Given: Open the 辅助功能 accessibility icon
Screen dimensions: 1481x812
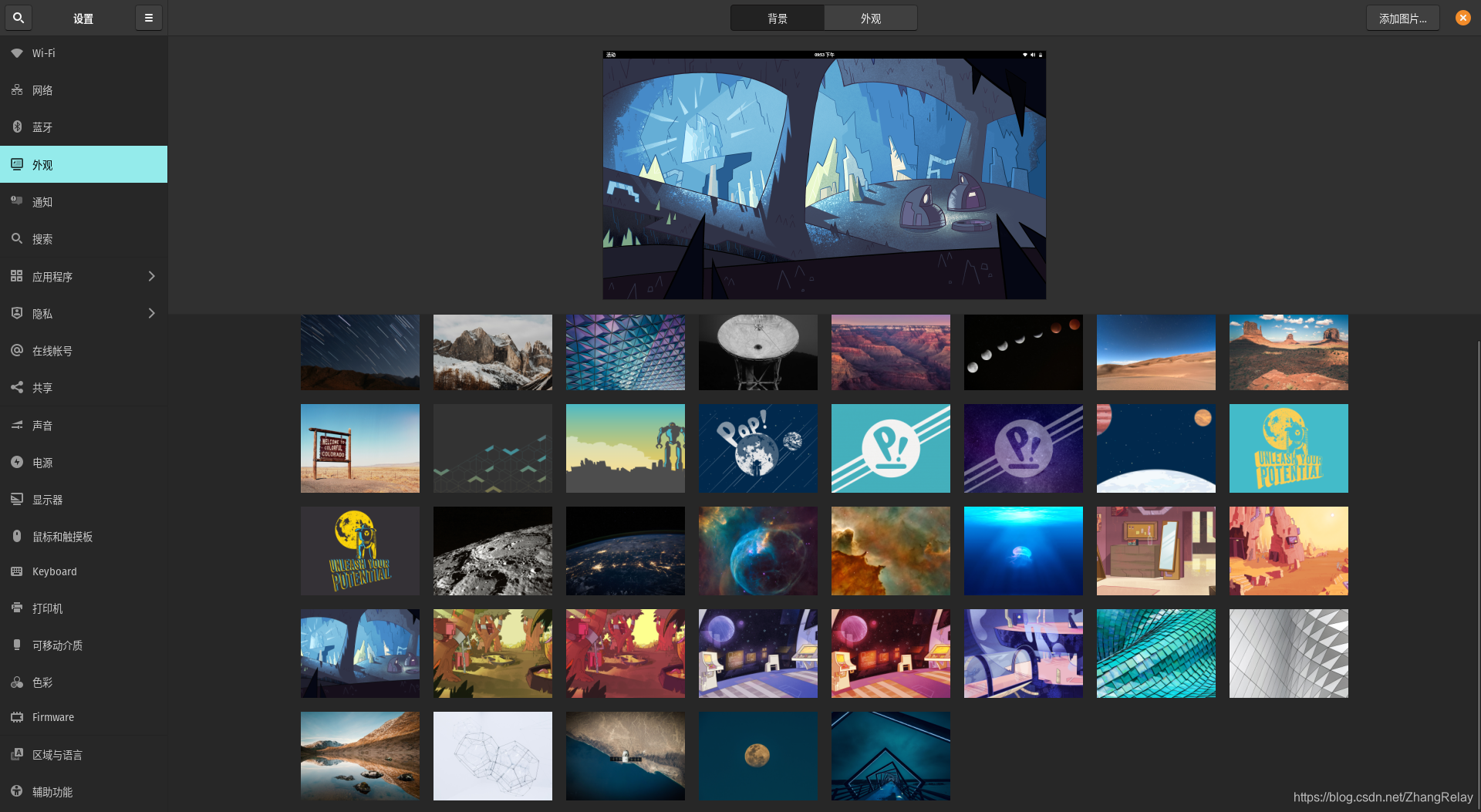Looking at the screenshot, I should pos(17,791).
